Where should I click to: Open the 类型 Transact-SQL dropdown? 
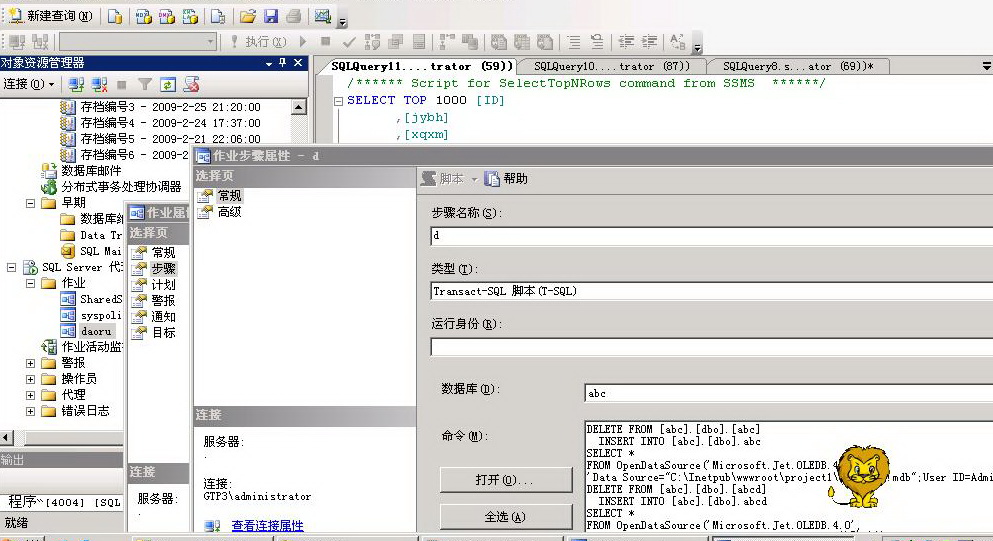[x=711, y=291]
